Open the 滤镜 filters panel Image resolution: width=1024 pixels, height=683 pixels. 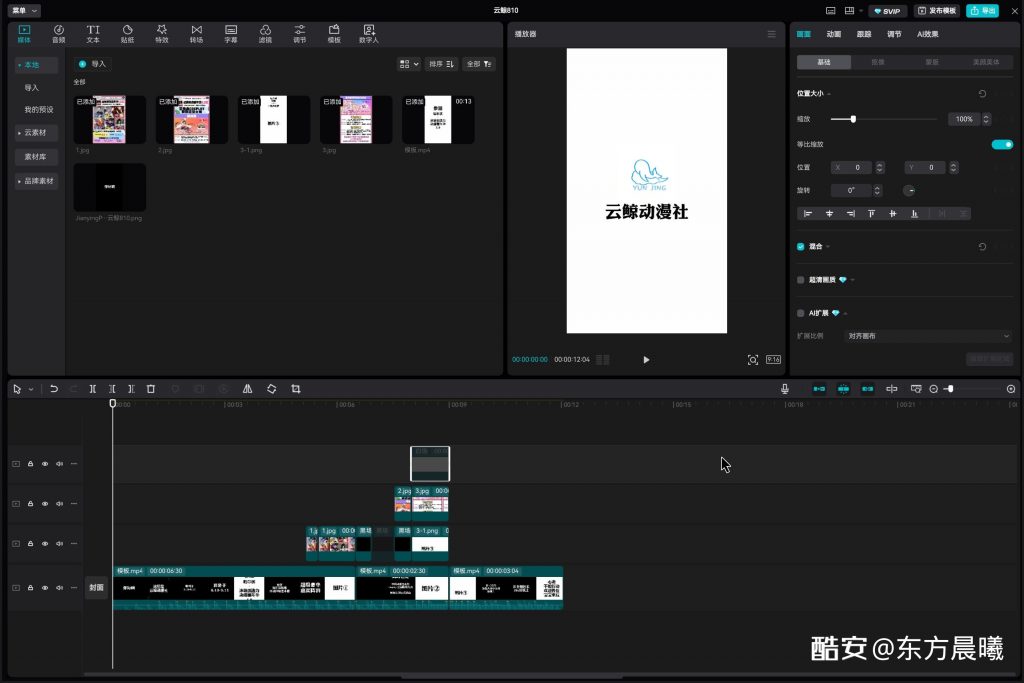coord(265,34)
